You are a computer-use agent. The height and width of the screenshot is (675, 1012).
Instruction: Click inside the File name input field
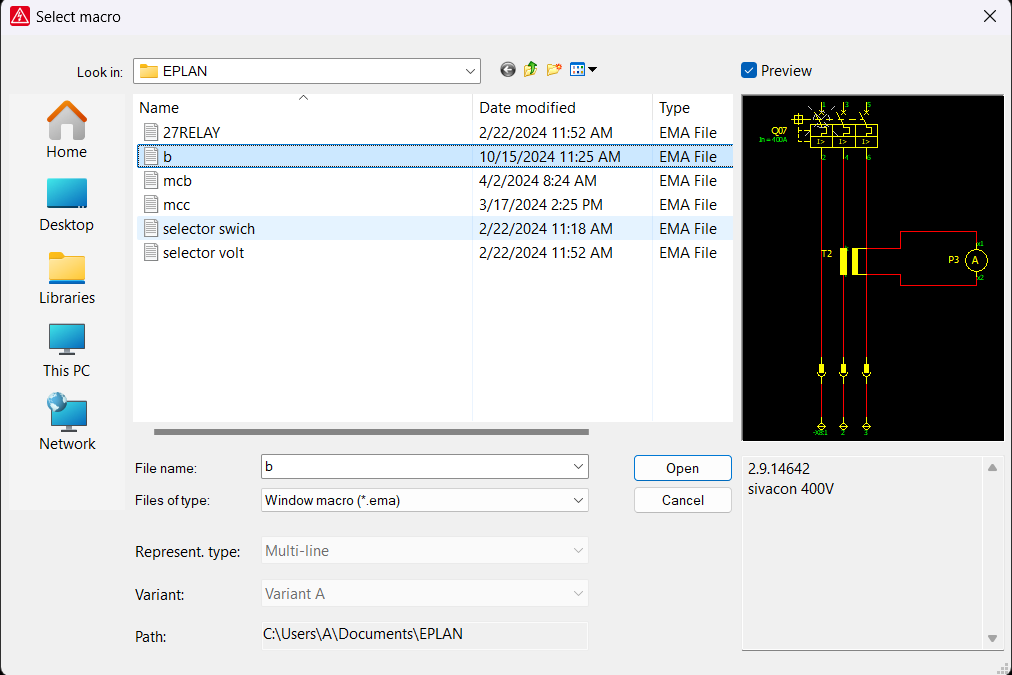click(x=416, y=467)
